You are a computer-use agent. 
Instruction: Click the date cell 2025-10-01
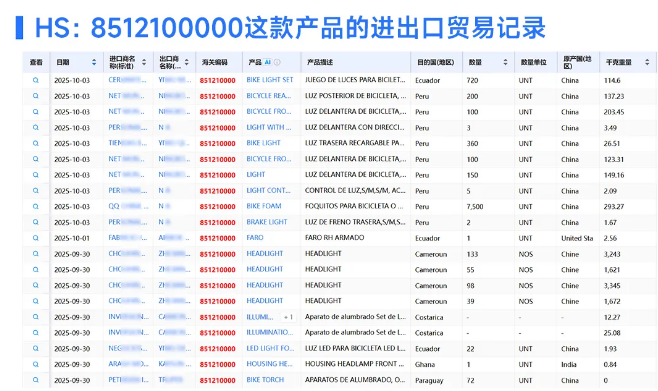[72, 238]
